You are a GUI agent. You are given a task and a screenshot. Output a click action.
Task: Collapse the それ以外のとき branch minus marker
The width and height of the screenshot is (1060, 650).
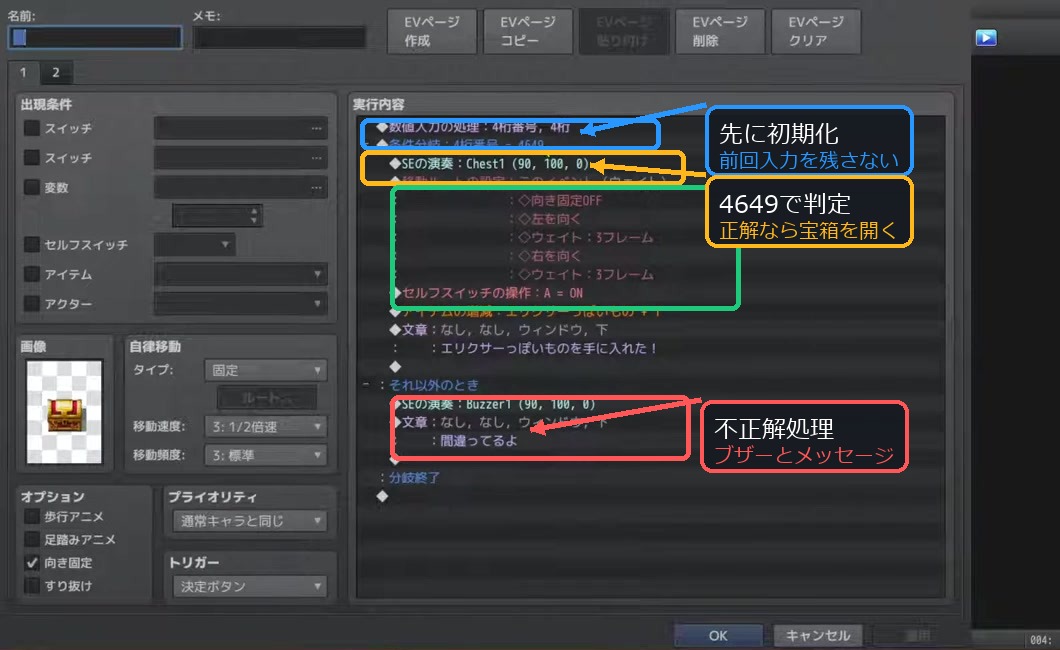[x=366, y=385]
